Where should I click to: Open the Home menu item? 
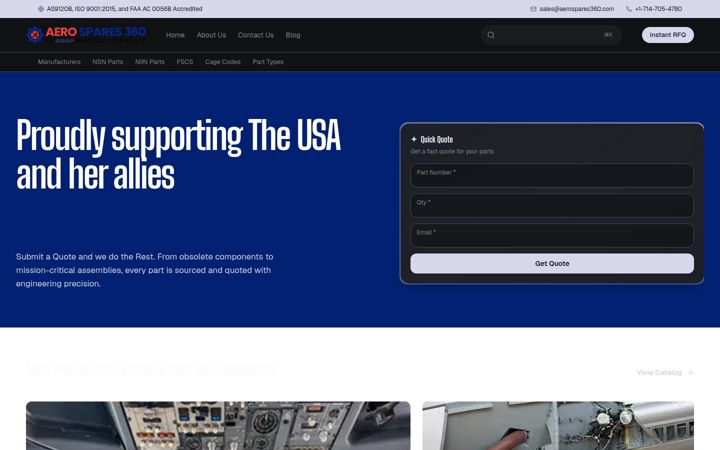point(175,35)
